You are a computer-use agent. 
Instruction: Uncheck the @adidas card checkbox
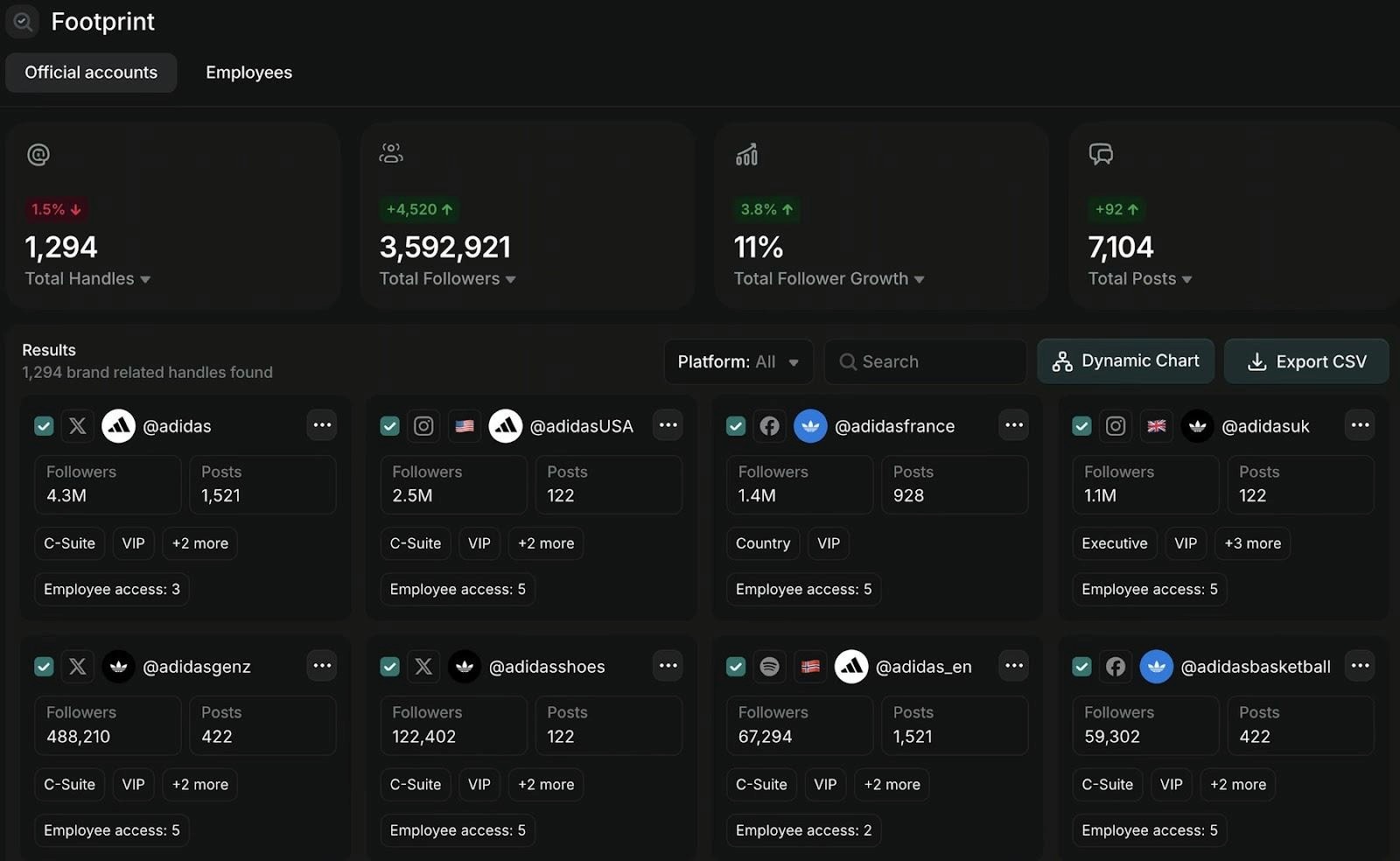tap(44, 426)
